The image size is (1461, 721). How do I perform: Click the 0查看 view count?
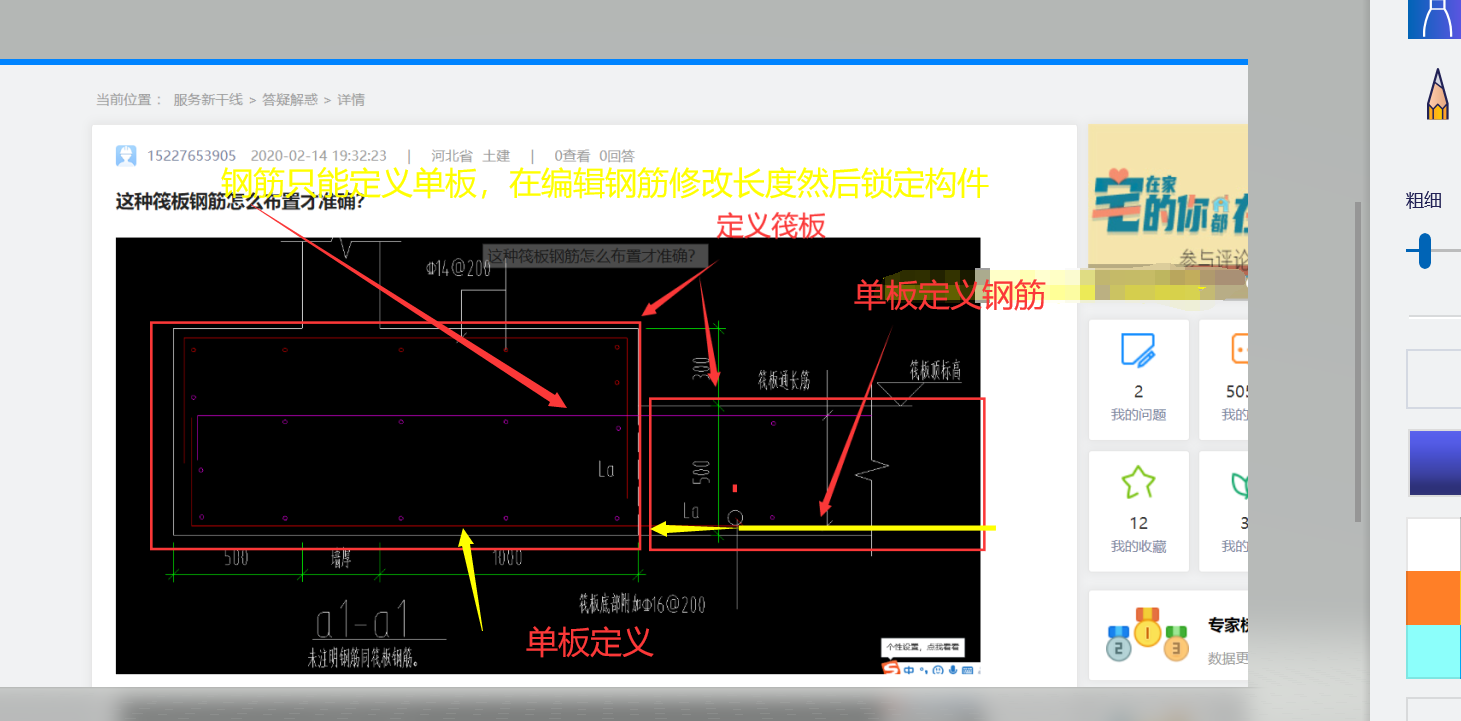tap(572, 156)
